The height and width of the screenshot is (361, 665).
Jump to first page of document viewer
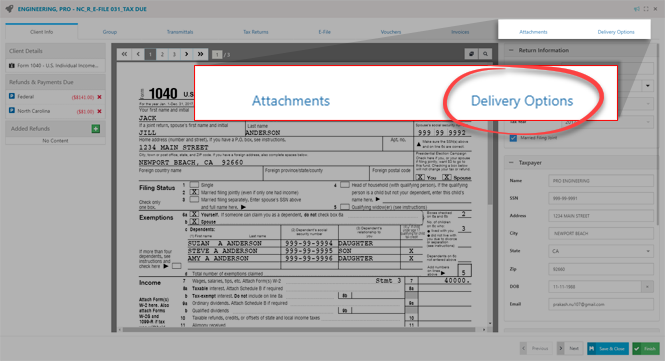point(124,54)
